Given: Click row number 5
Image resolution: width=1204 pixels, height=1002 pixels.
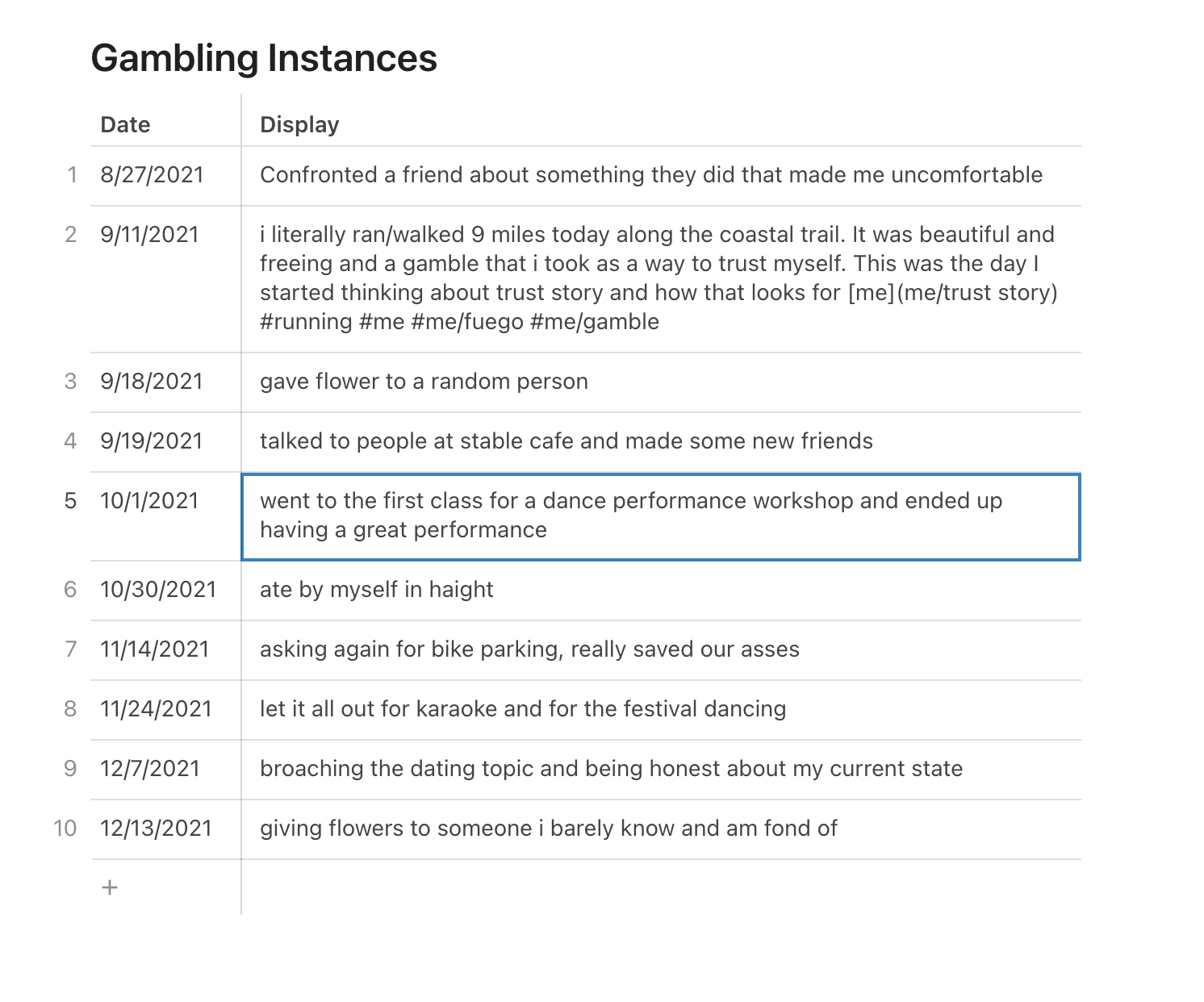Looking at the screenshot, I should (71, 501).
